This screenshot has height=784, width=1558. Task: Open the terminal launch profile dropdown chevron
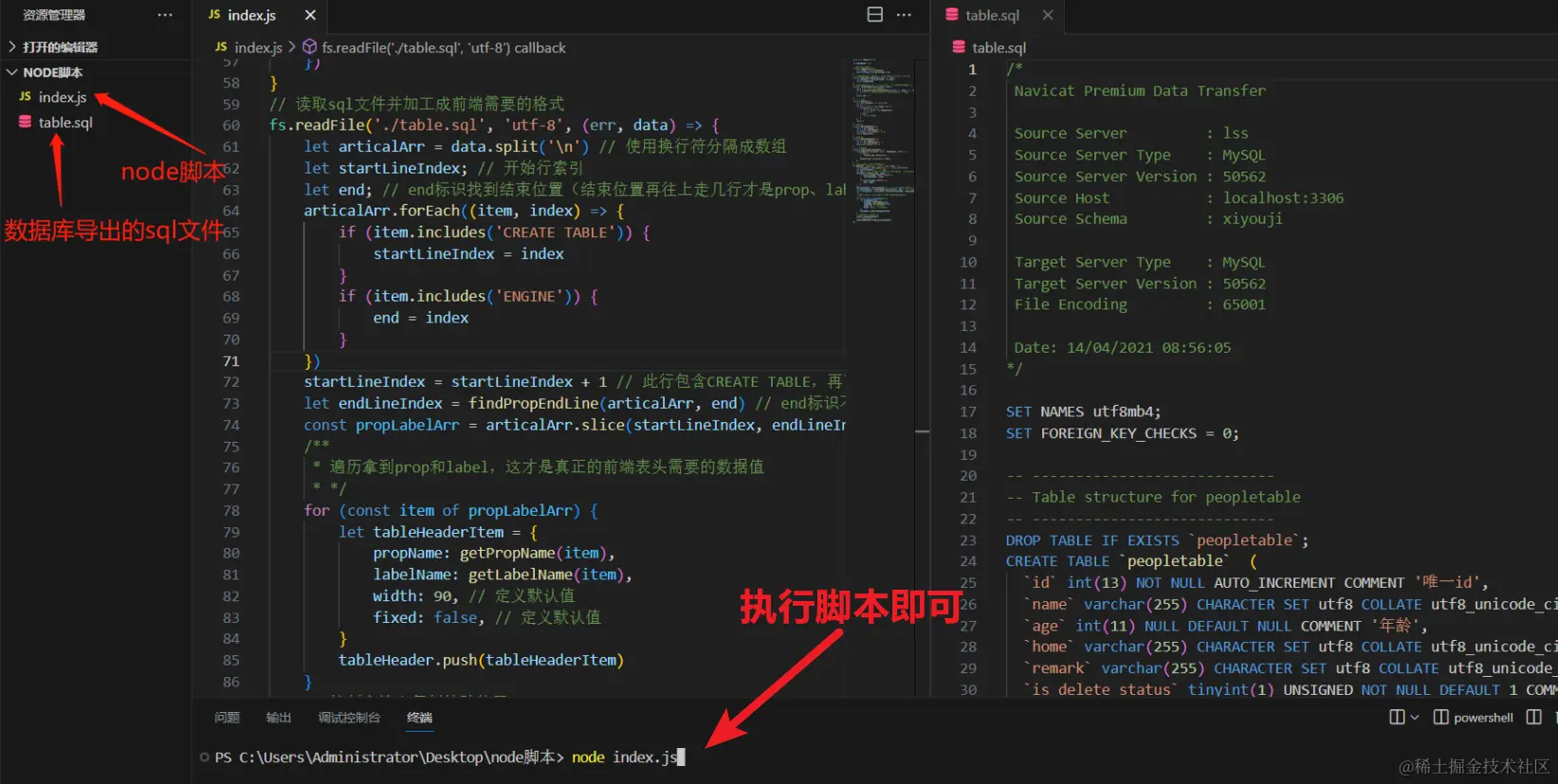[1415, 718]
